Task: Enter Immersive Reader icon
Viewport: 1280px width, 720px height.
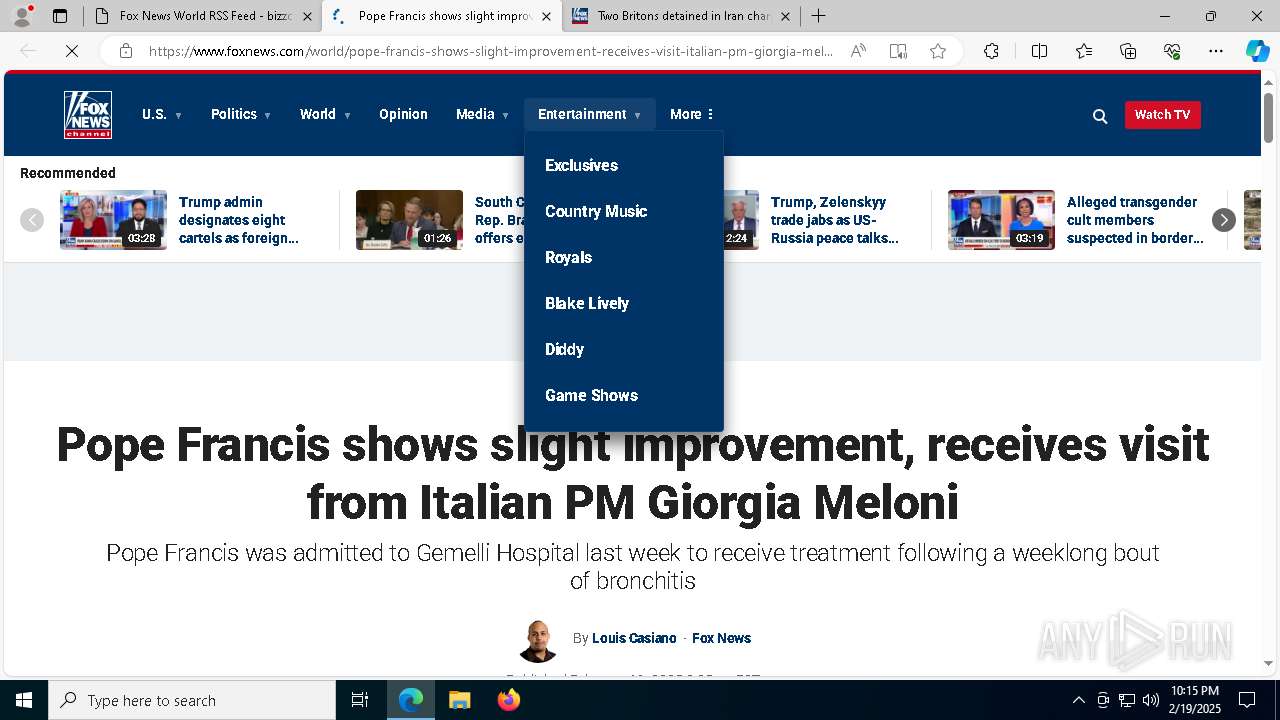Action: [x=898, y=51]
